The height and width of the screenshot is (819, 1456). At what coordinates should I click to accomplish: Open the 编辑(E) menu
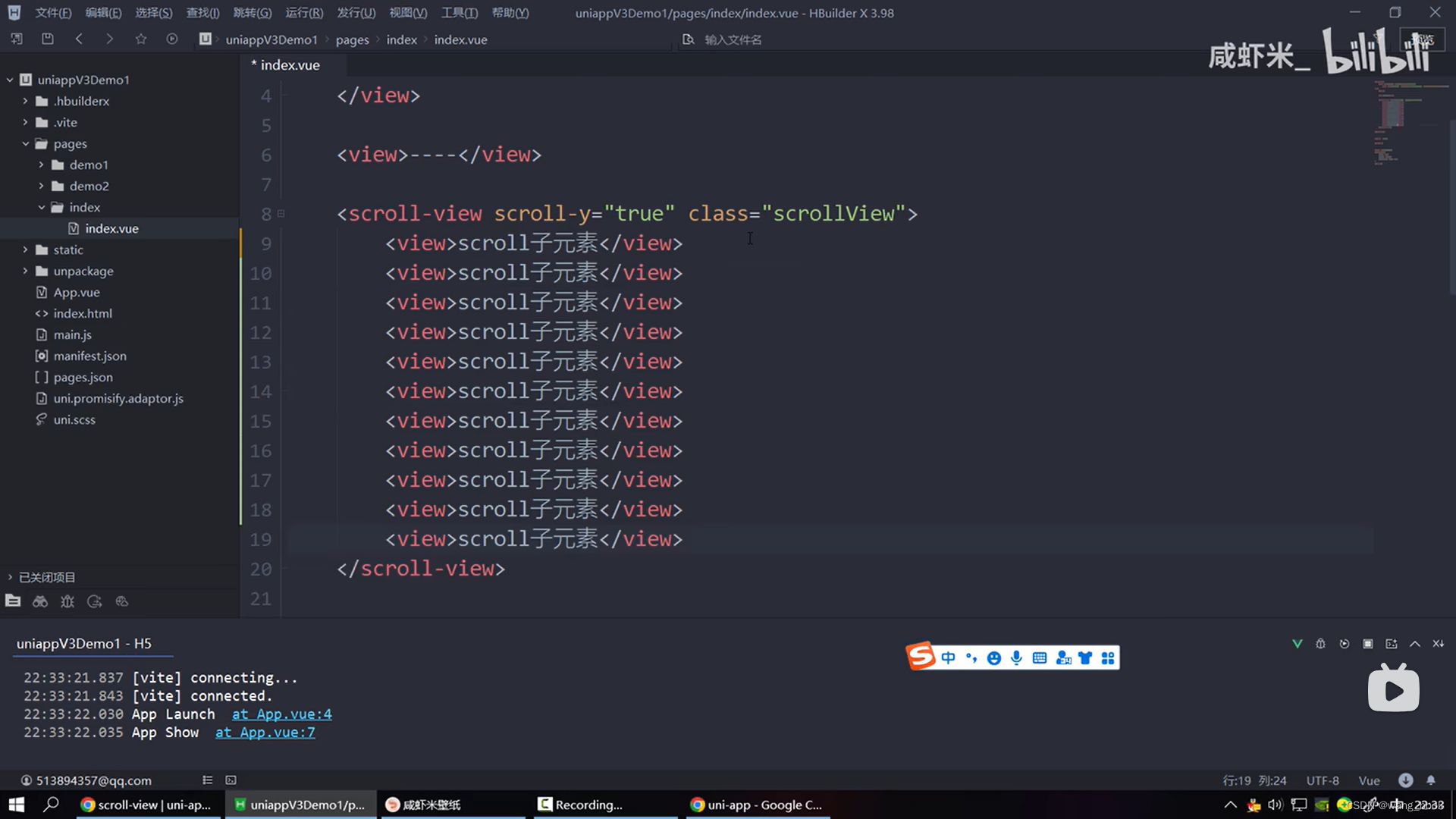point(103,13)
